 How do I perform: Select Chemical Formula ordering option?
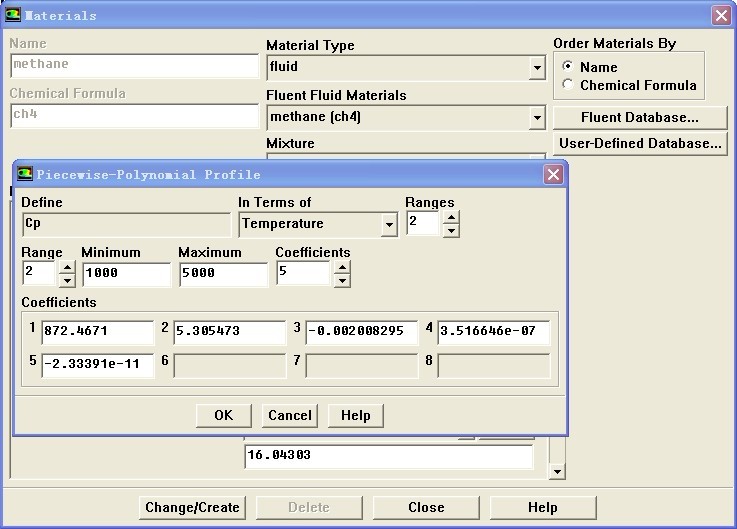click(568, 85)
